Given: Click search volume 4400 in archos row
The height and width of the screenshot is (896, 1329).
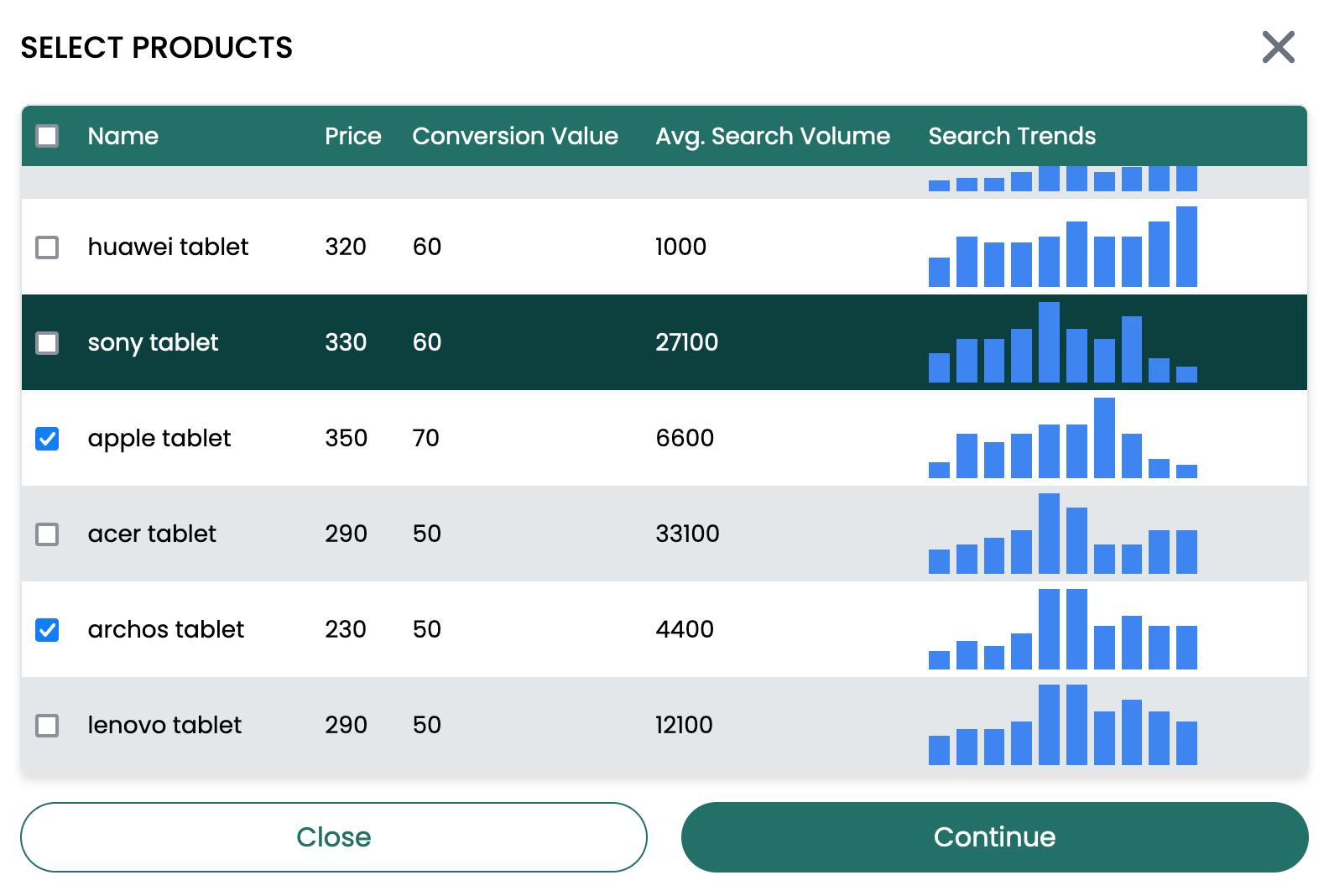Looking at the screenshot, I should [x=685, y=629].
